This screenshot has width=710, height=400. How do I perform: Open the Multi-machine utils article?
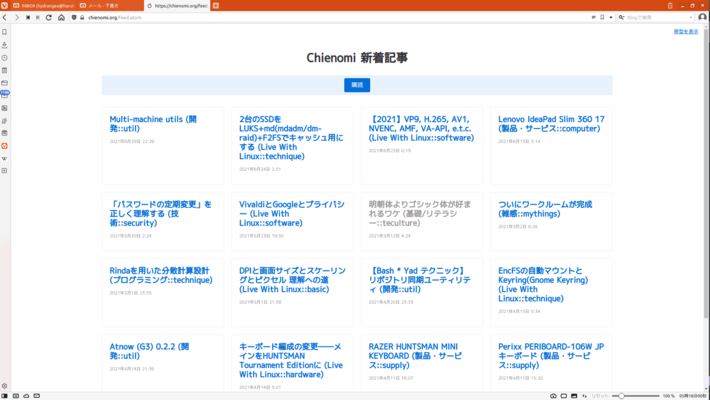click(153, 124)
